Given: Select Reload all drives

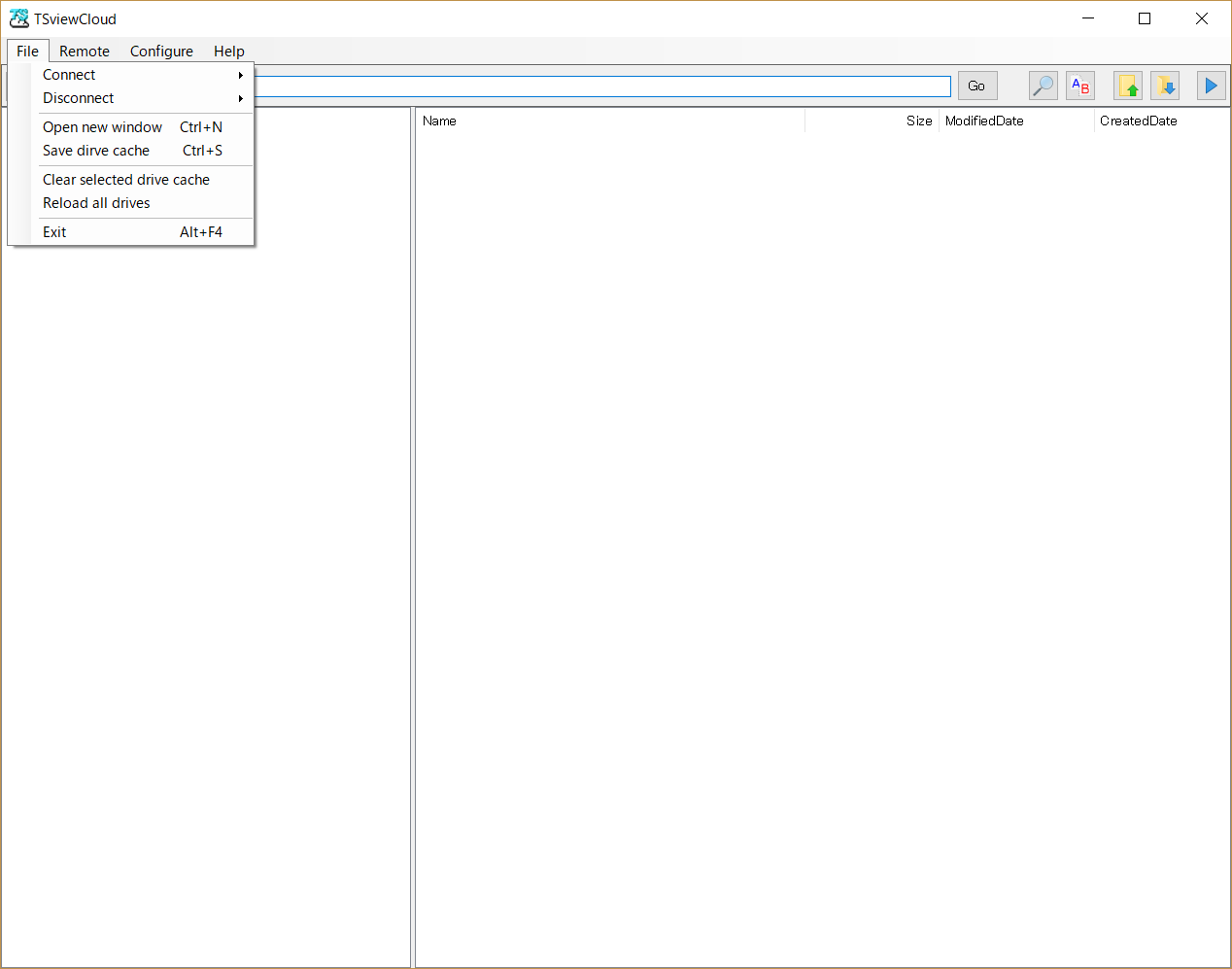Looking at the screenshot, I should pos(97,203).
